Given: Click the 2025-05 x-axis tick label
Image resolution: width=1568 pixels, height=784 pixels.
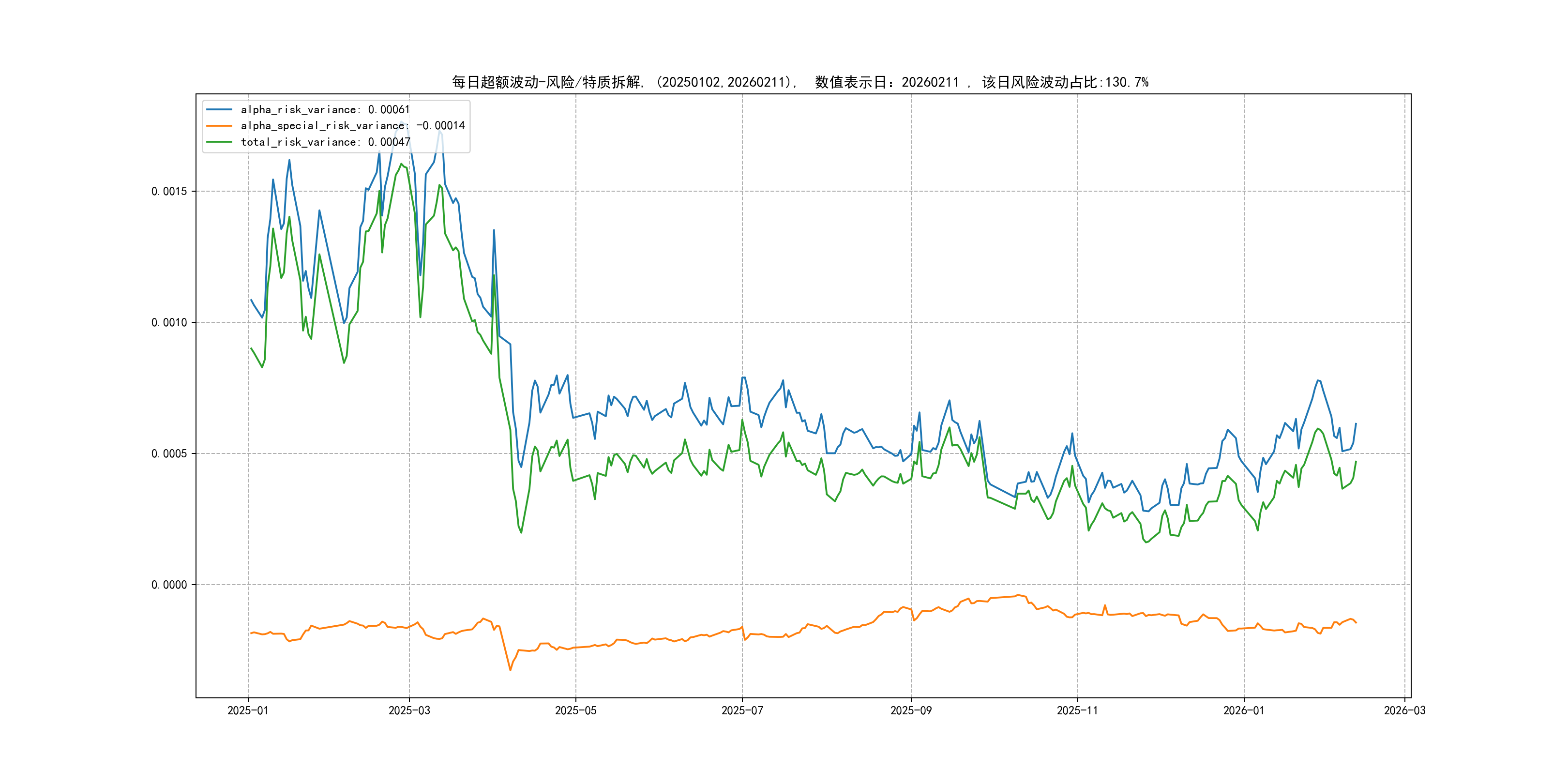Looking at the screenshot, I should (x=576, y=711).
